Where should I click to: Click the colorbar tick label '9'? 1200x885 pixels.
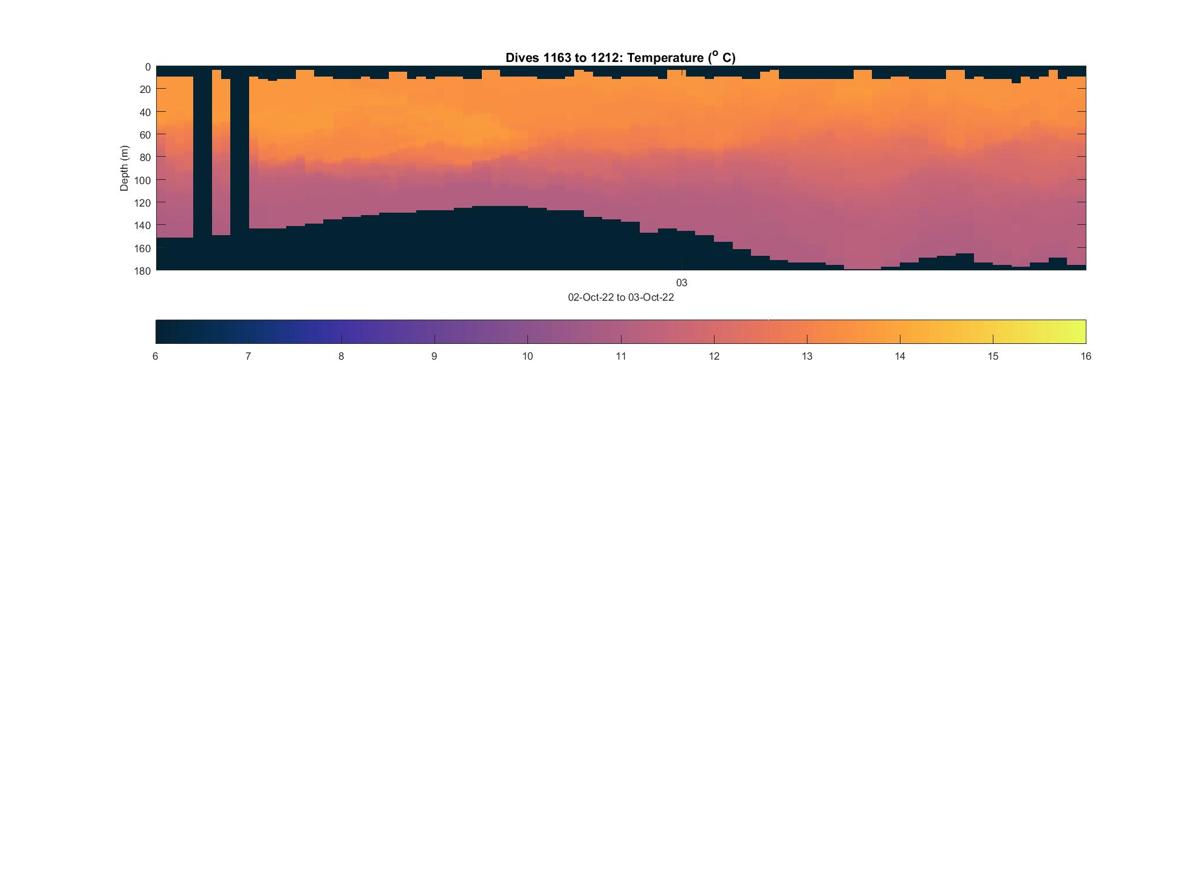coord(434,356)
